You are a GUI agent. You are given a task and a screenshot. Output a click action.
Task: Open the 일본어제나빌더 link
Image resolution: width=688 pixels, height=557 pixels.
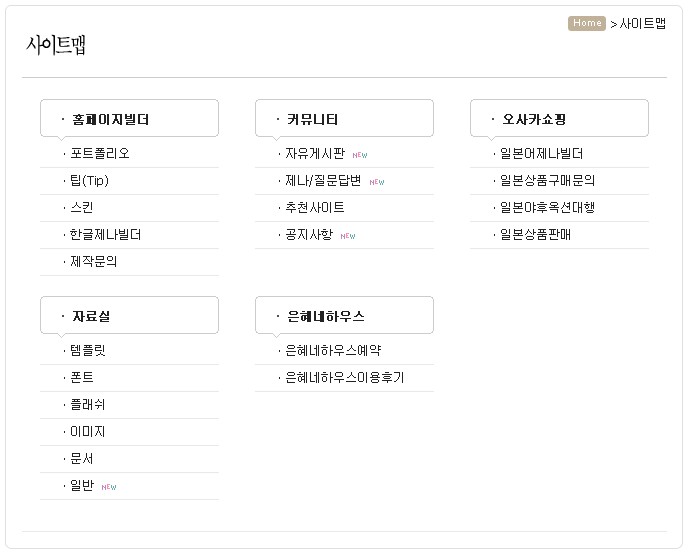click(x=541, y=154)
